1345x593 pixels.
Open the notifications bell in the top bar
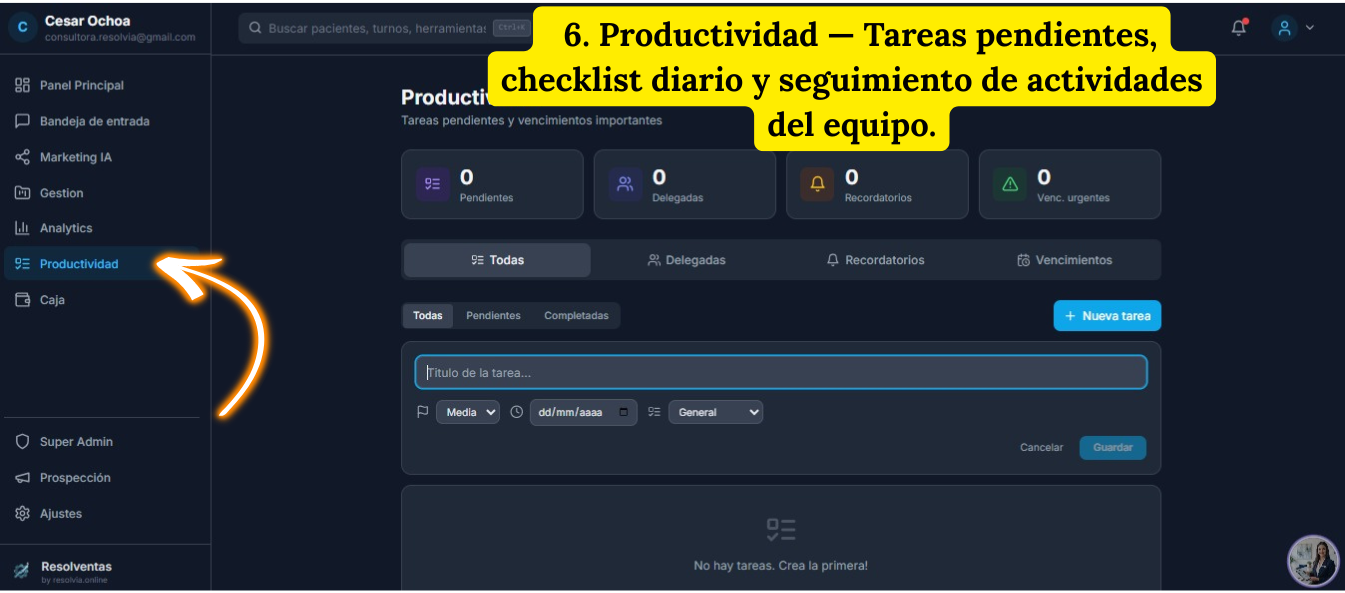1237,28
